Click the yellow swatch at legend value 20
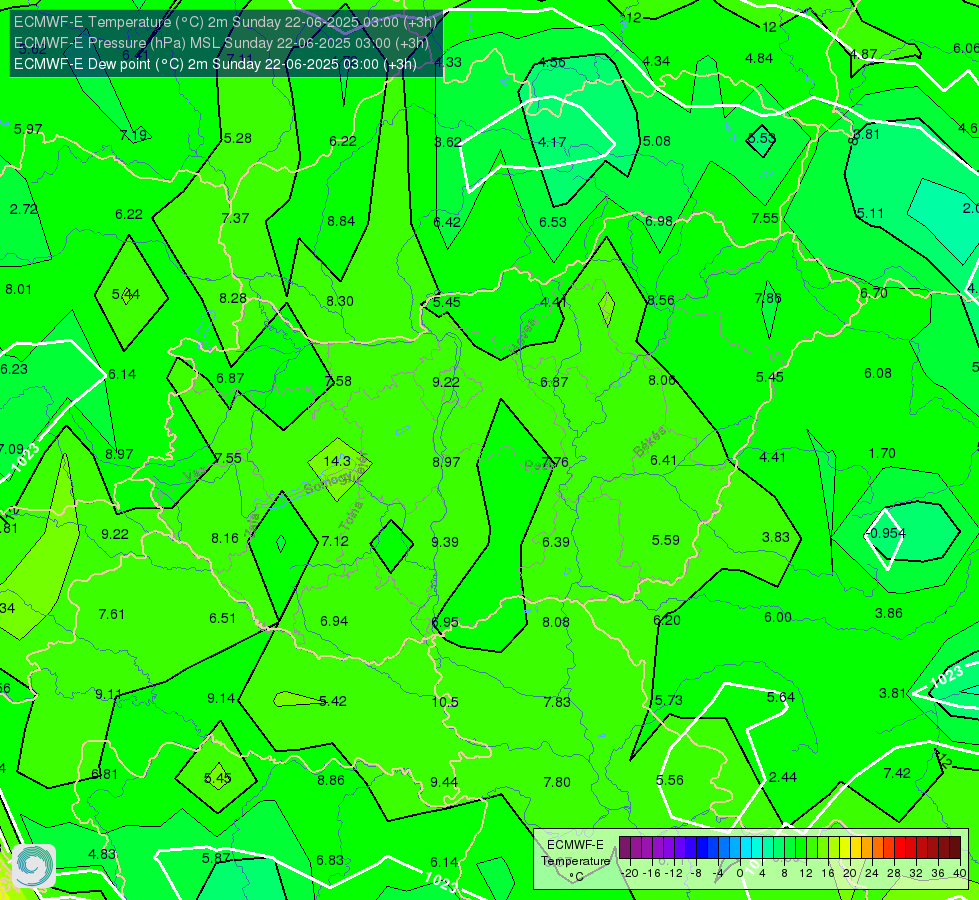 coord(845,848)
